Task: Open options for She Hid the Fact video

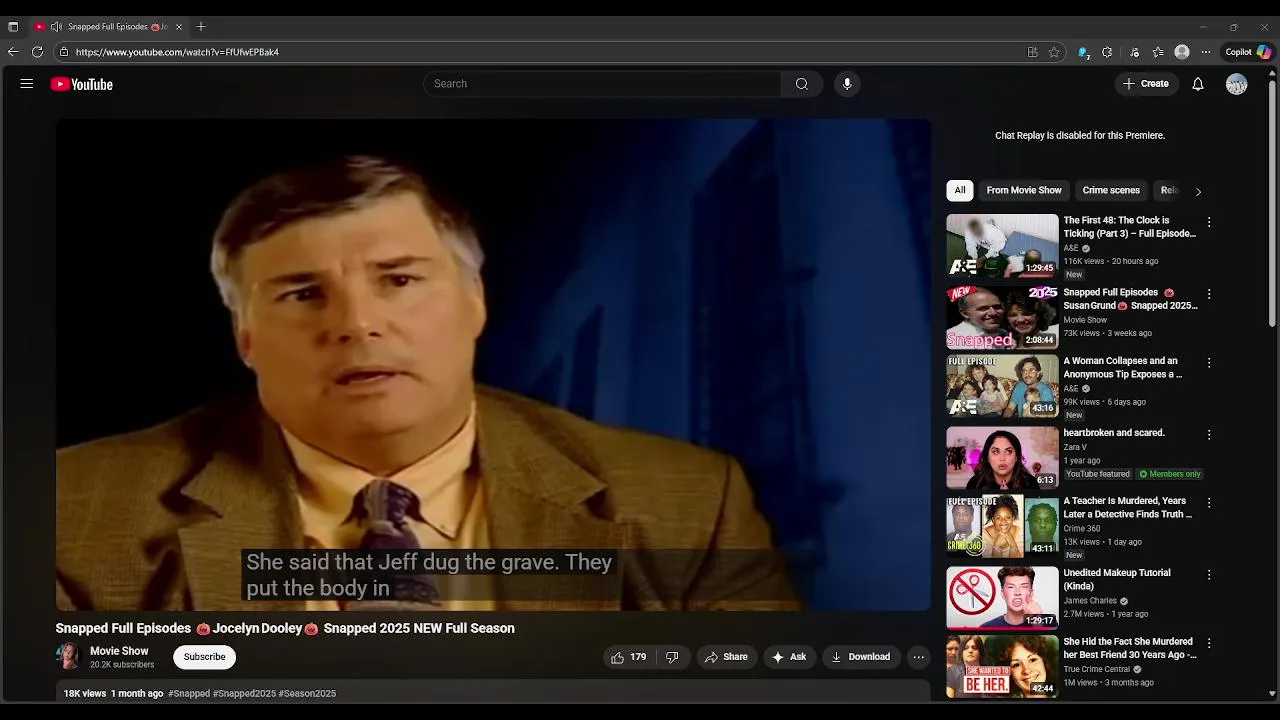Action: click(1209, 644)
